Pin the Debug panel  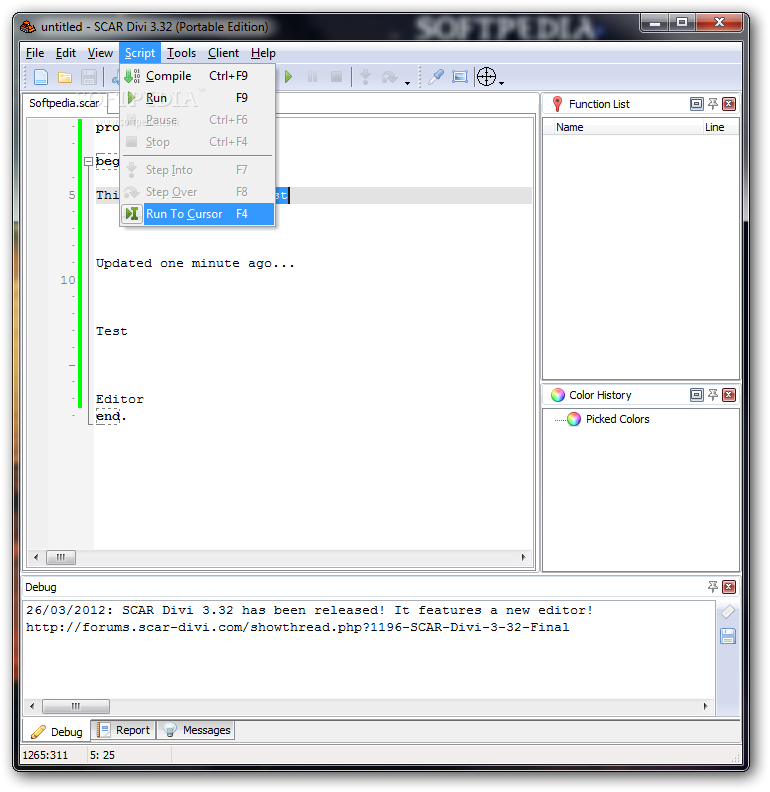point(712,587)
